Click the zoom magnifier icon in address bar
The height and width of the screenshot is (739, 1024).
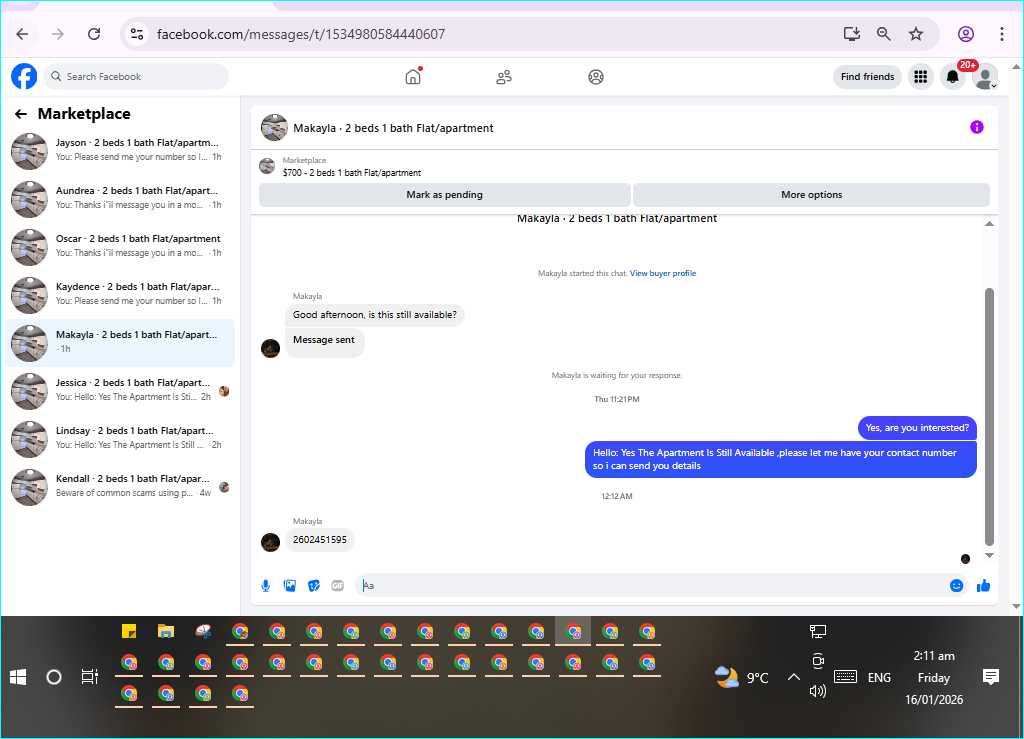click(x=884, y=34)
